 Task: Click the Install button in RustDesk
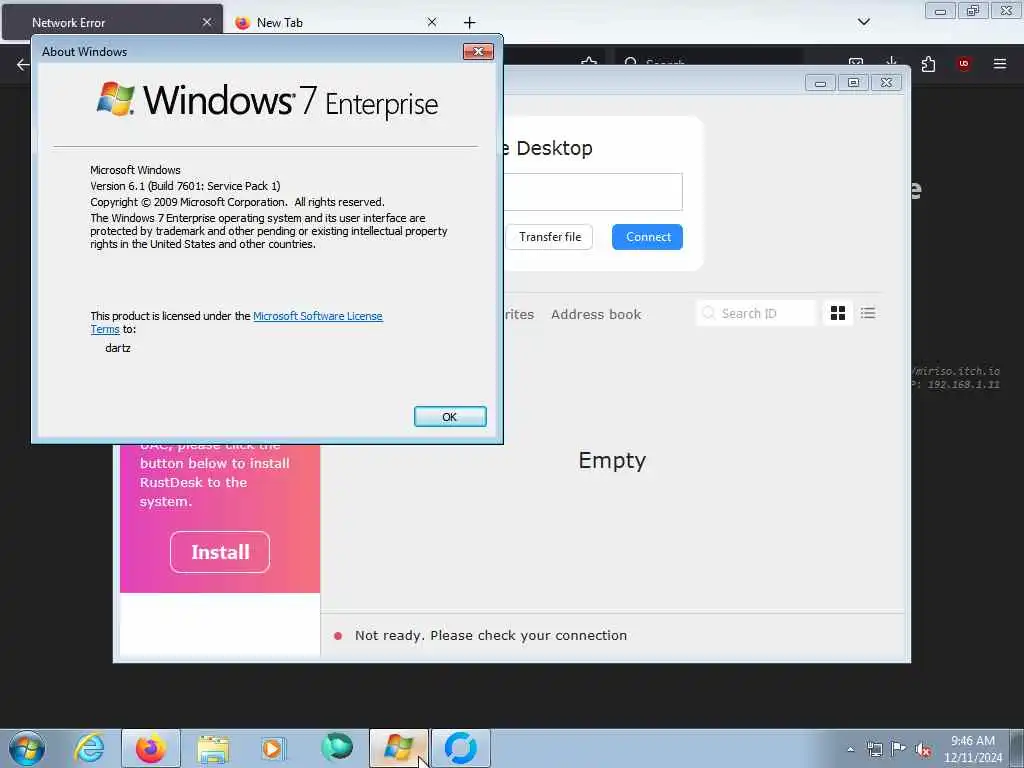[x=220, y=552]
